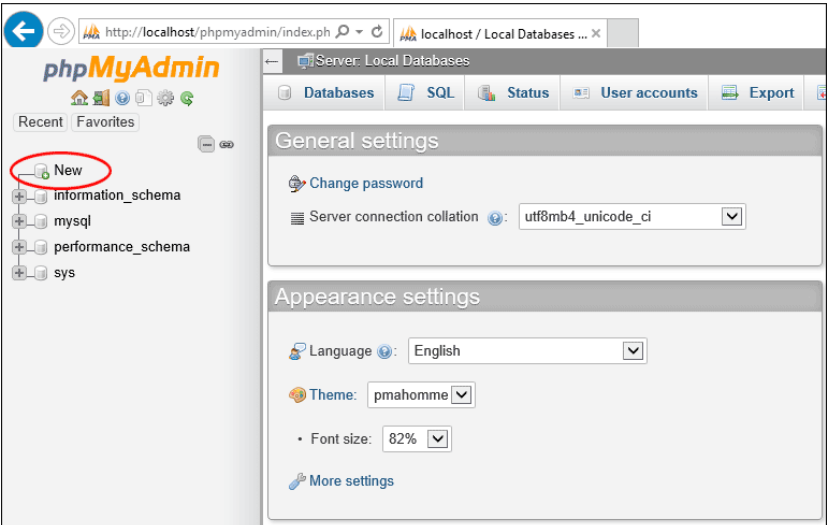The width and height of the screenshot is (827, 525).
Task: Click the Favorites button
Action: 105,122
